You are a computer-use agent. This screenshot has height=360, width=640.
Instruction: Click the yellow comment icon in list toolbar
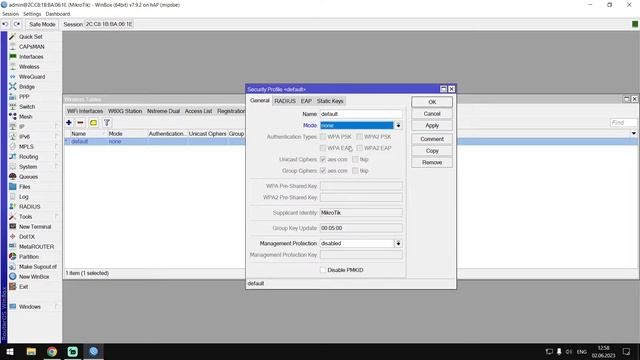click(93, 122)
